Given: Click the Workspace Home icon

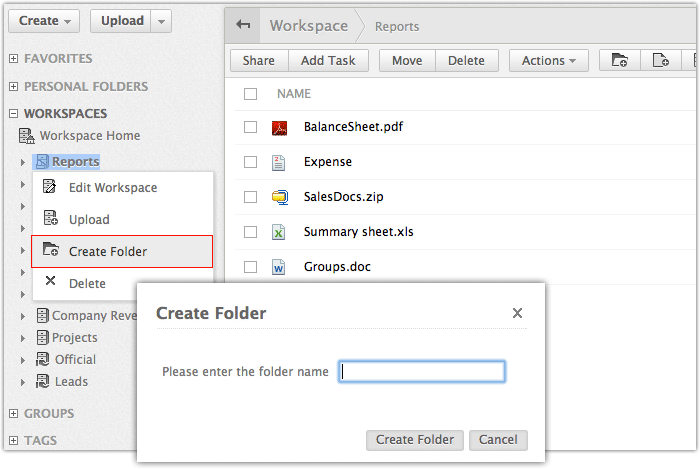Looking at the screenshot, I should point(26,136).
